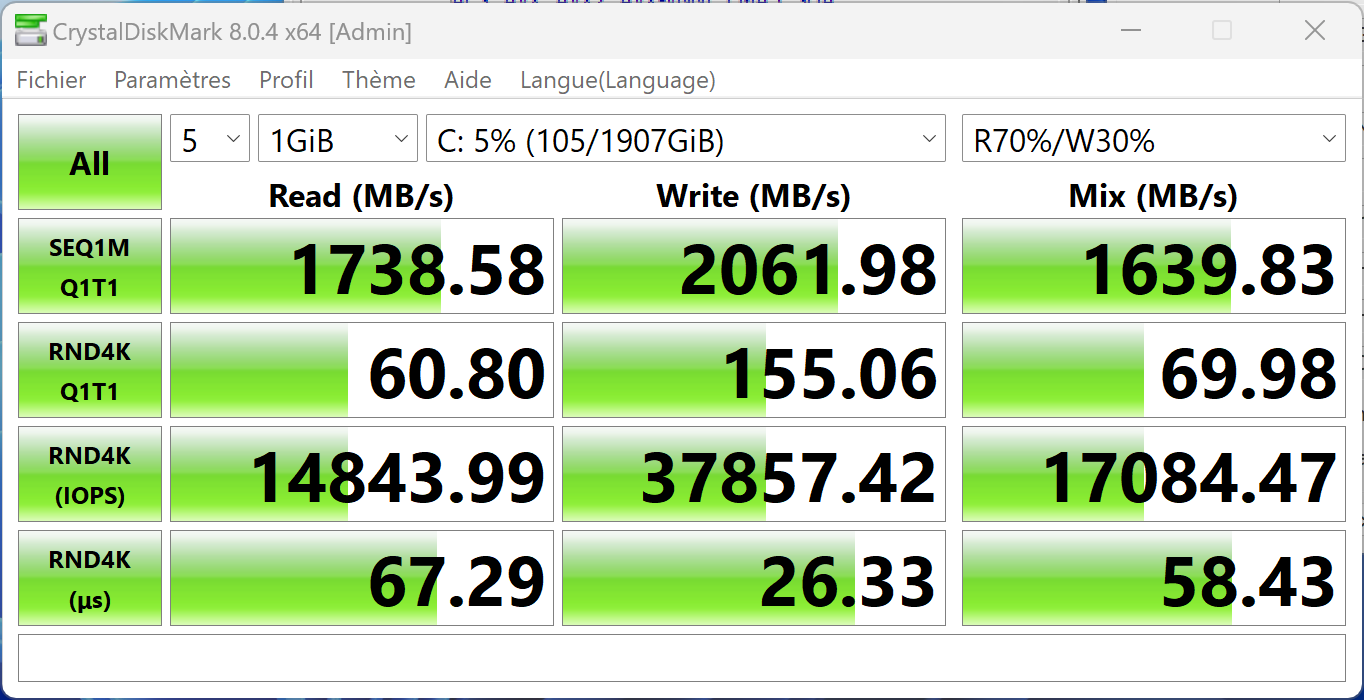
Task: Minimize the CrystalDiskMark window
Action: click(x=1129, y=31)
